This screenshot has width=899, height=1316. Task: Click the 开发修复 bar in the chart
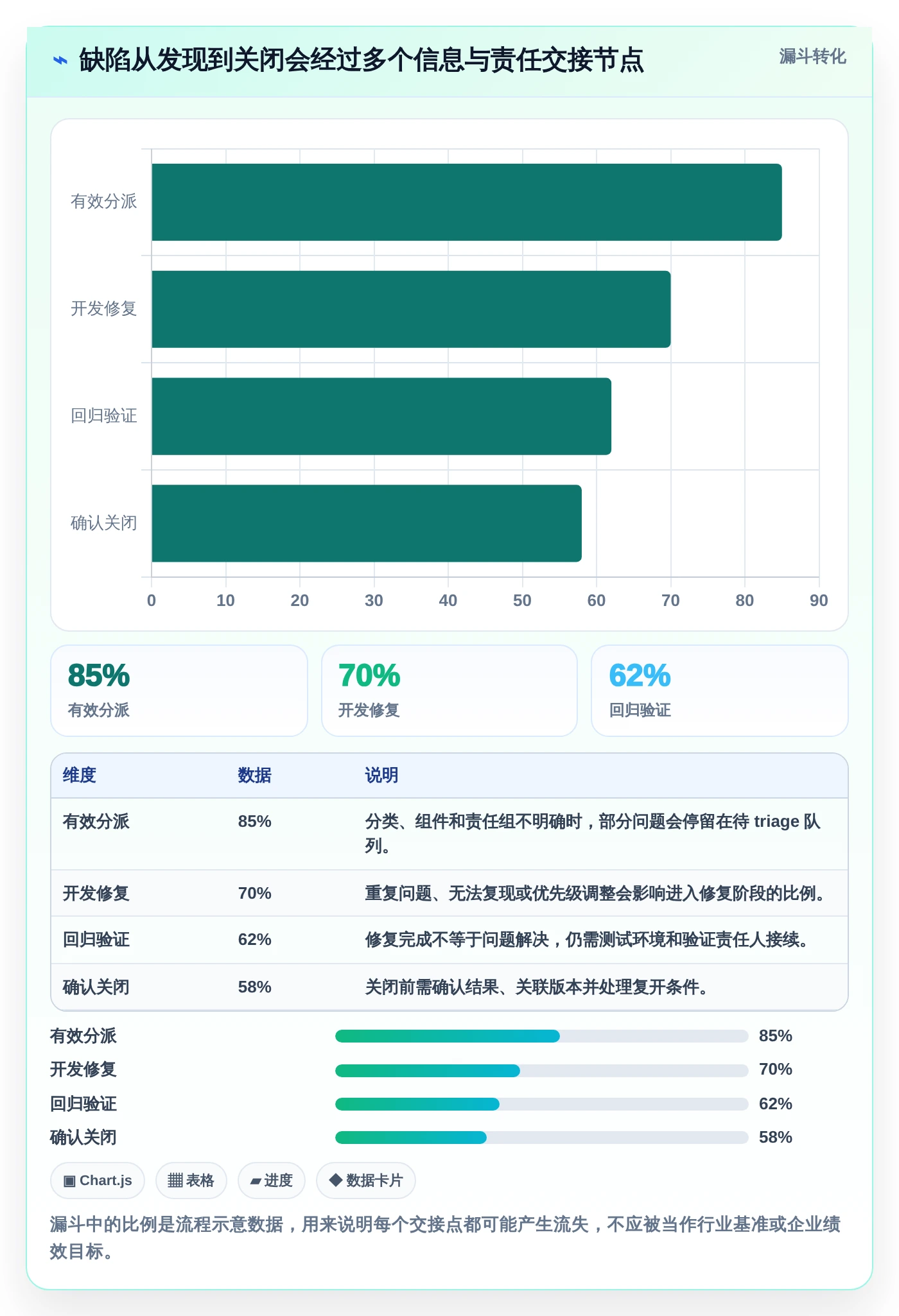coord(411,309)
